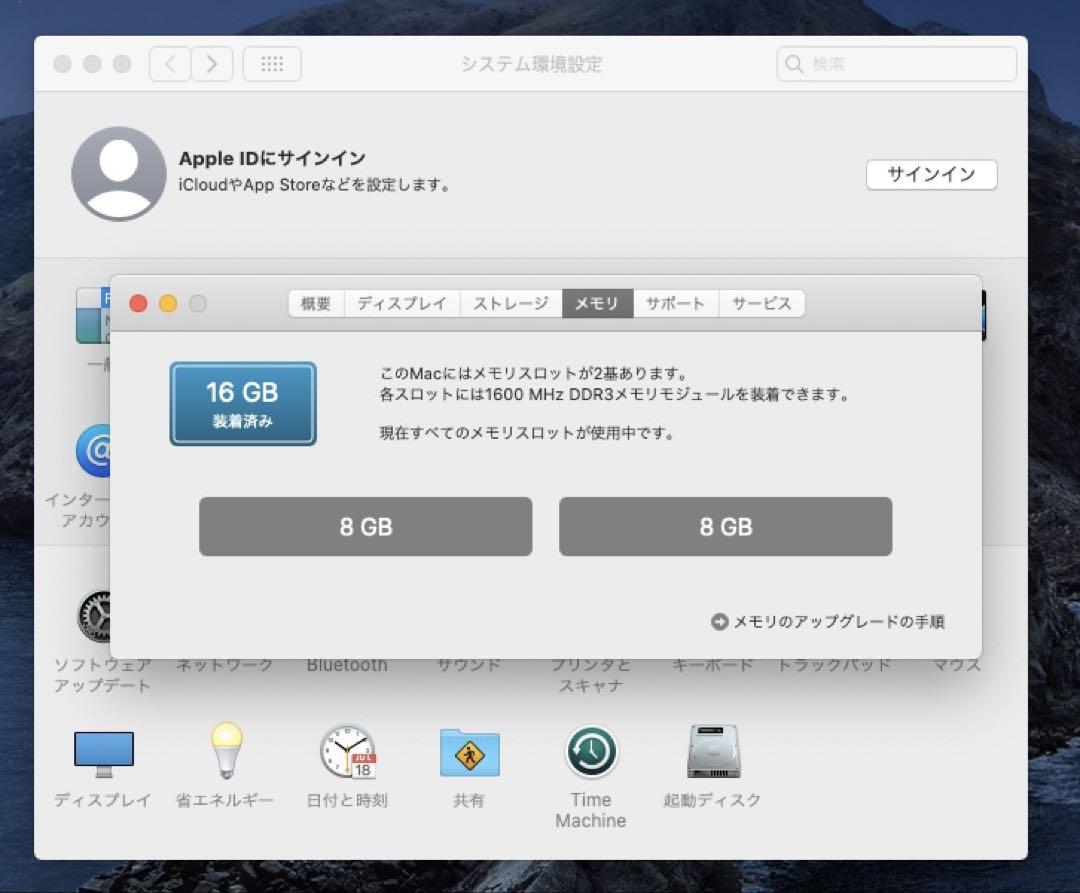Click the magnifying glass search icon
The image size is (1080, 893).
pyautogui.click(x=794, y=64)
